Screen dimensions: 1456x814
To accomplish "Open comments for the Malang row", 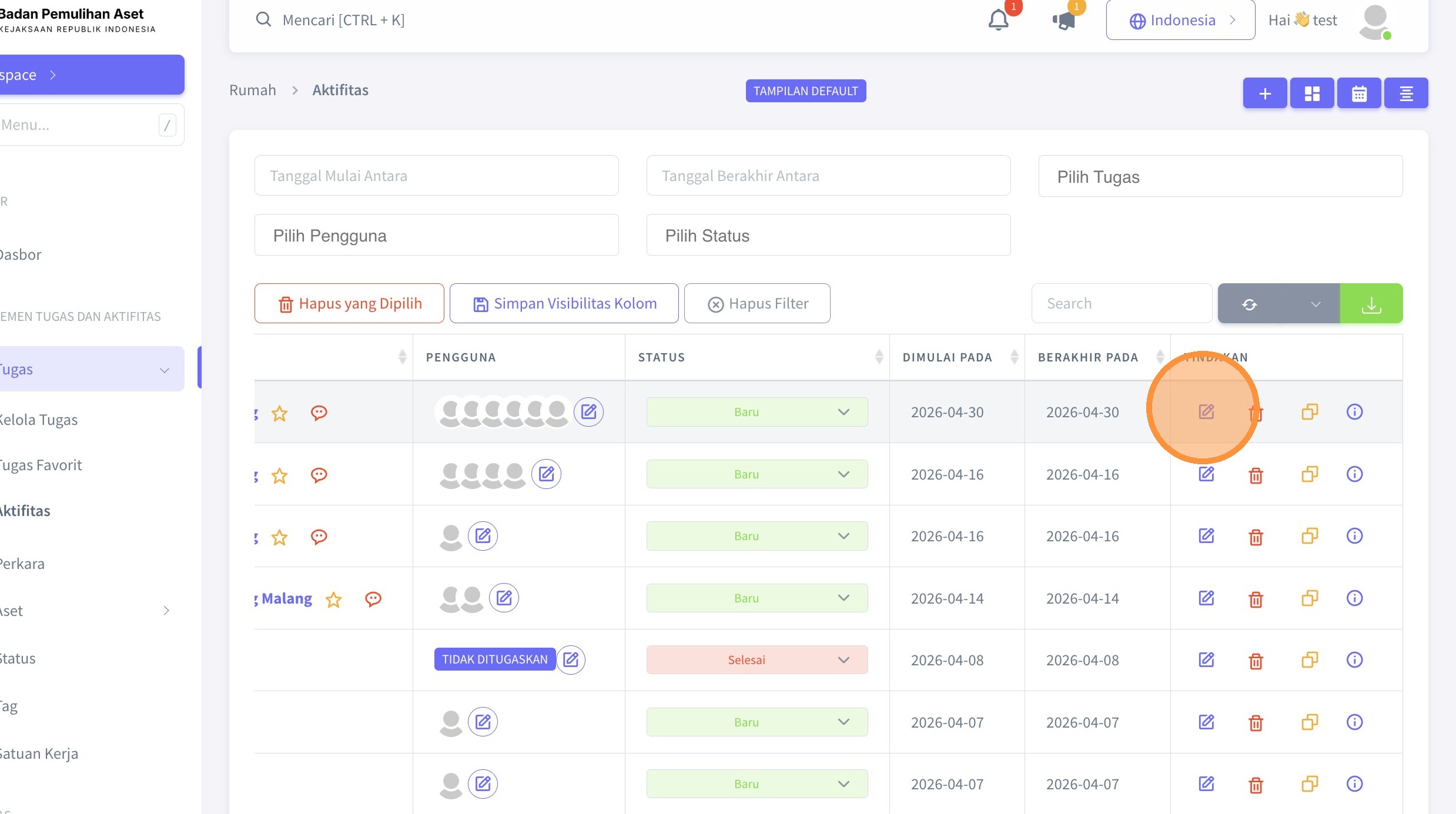I will click(373, 599).
